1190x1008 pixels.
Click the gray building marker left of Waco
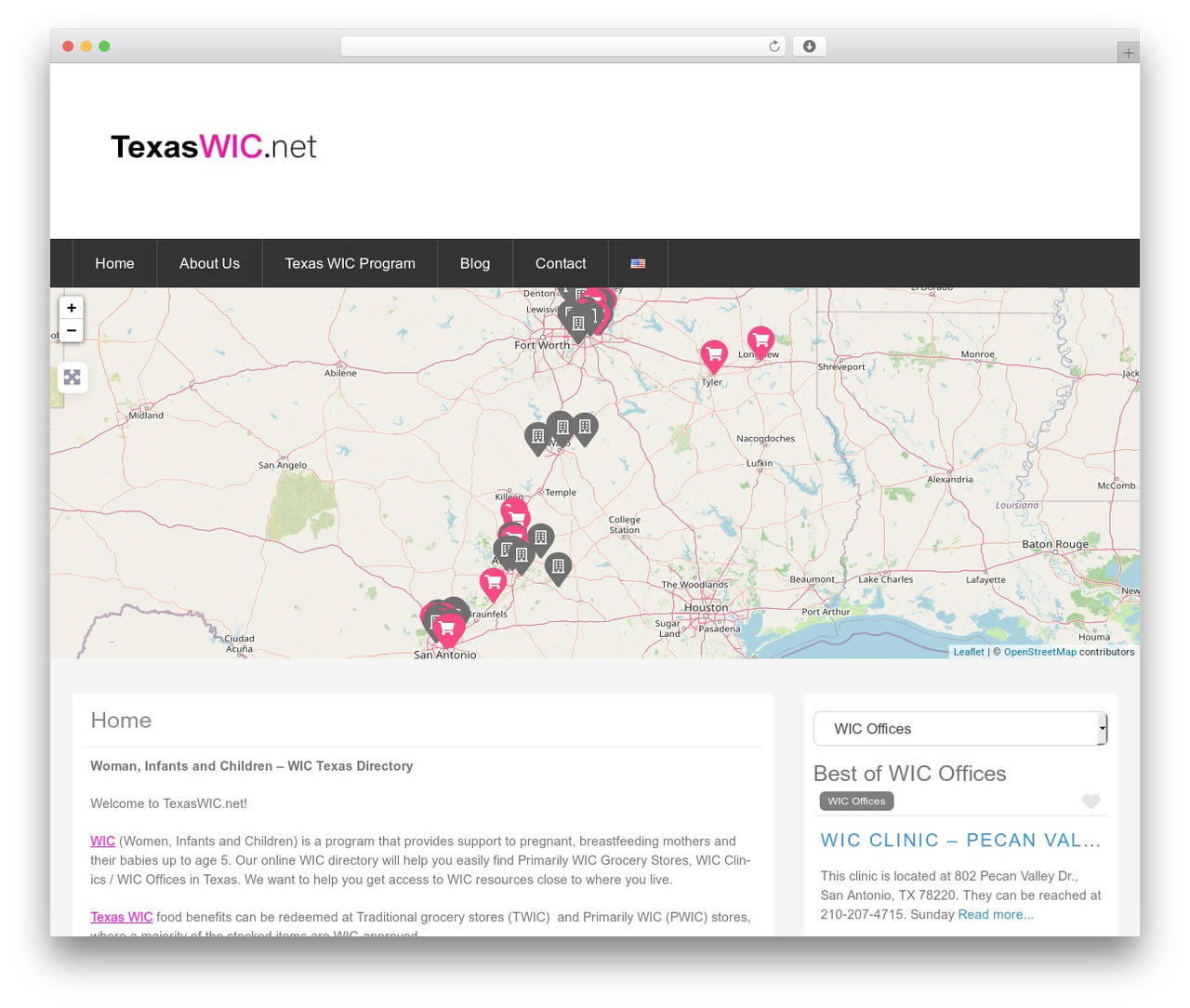537,438
